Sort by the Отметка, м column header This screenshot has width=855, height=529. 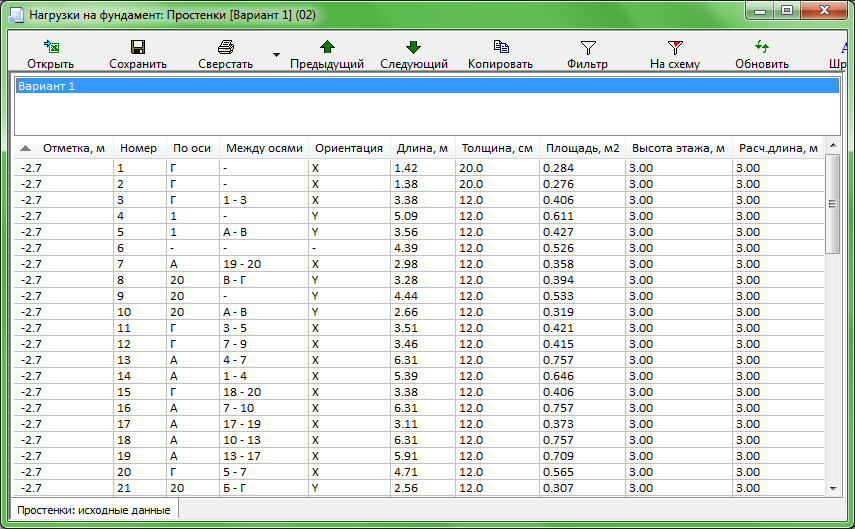[73, 148]
